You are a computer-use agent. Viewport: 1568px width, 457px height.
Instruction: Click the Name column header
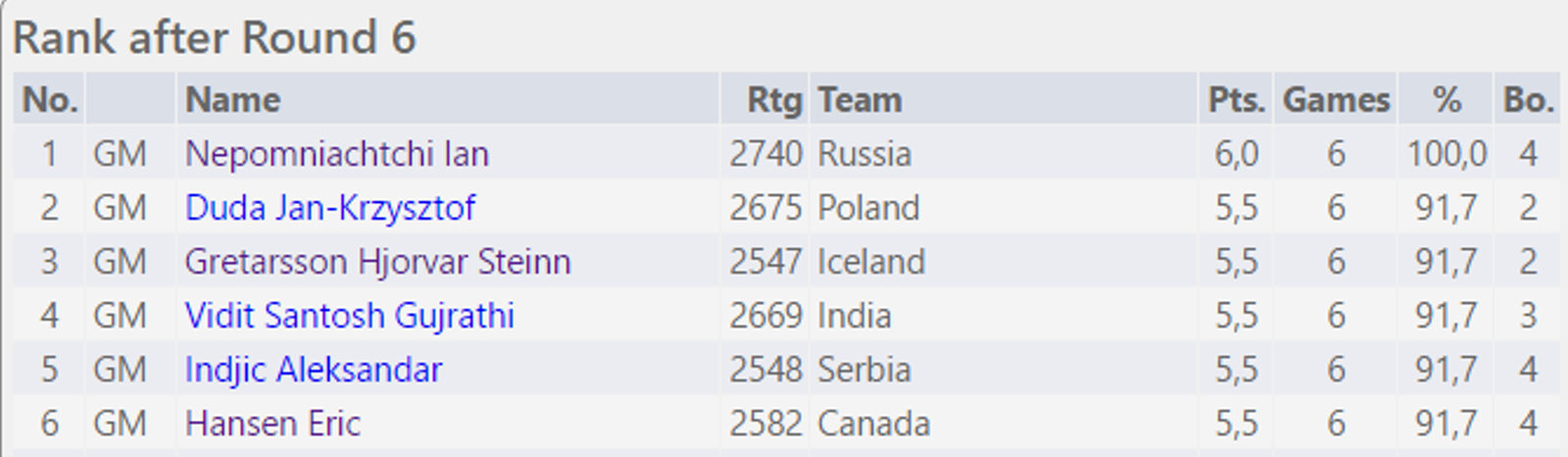click(233, 100)
